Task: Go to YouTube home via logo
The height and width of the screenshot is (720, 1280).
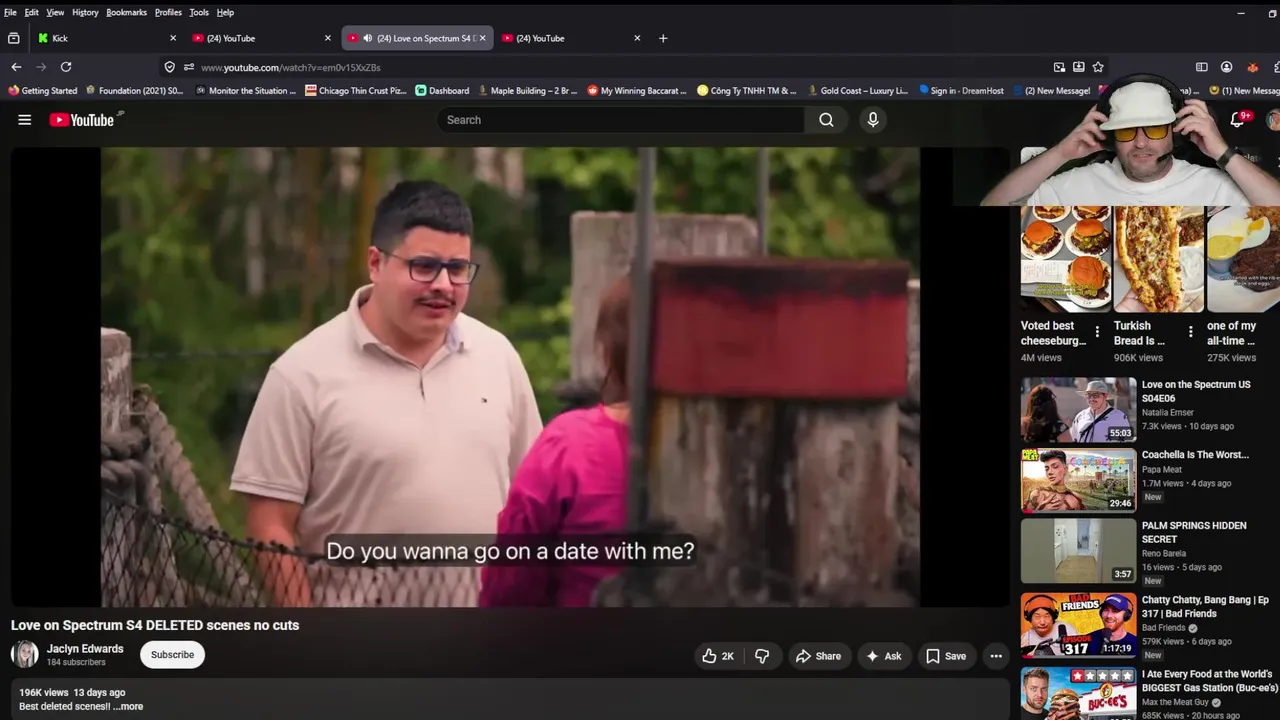Action: (x=82, y=120)
